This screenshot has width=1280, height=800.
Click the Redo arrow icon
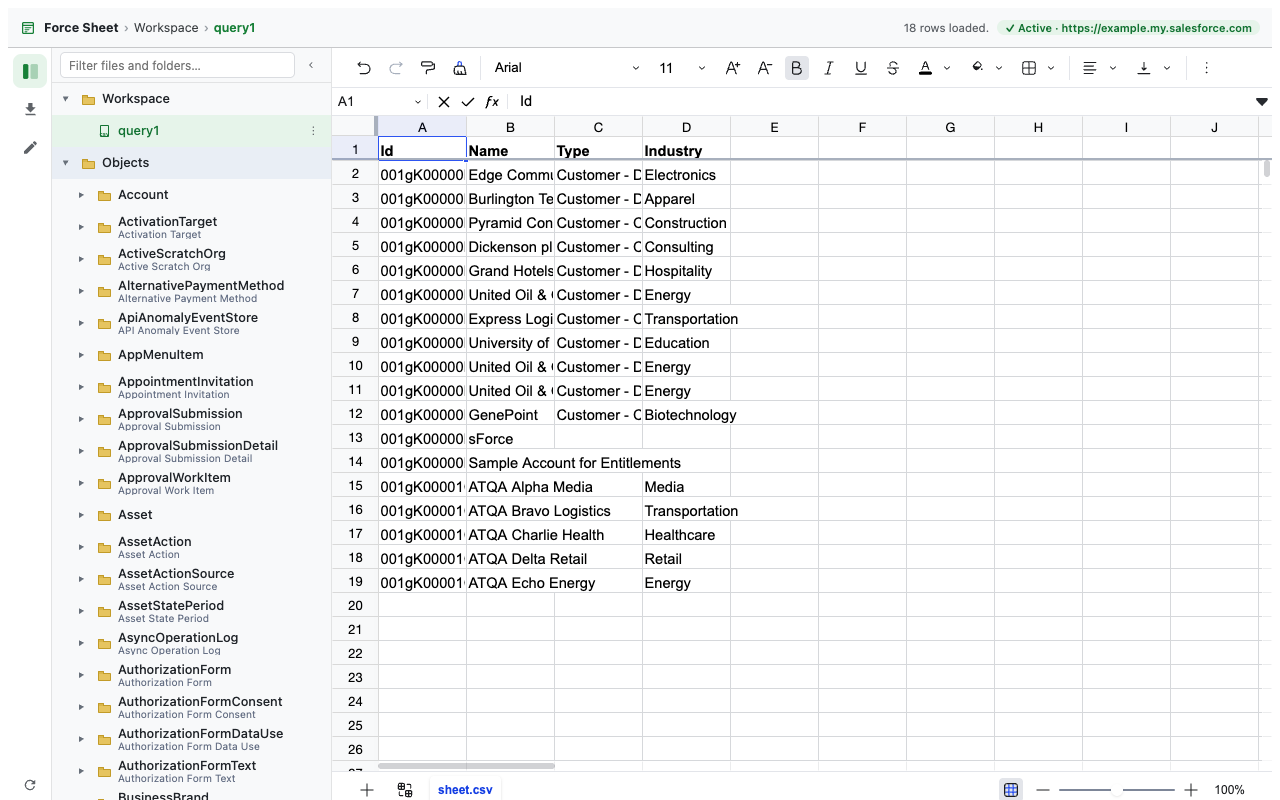point(396,68)
